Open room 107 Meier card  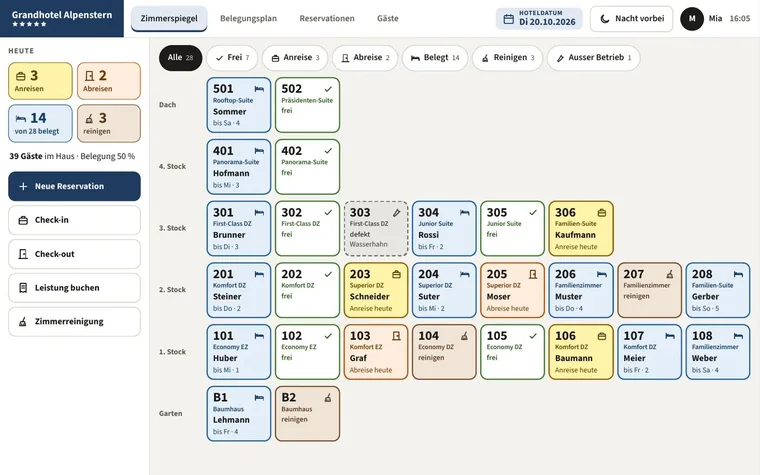[x=649, y=352]
